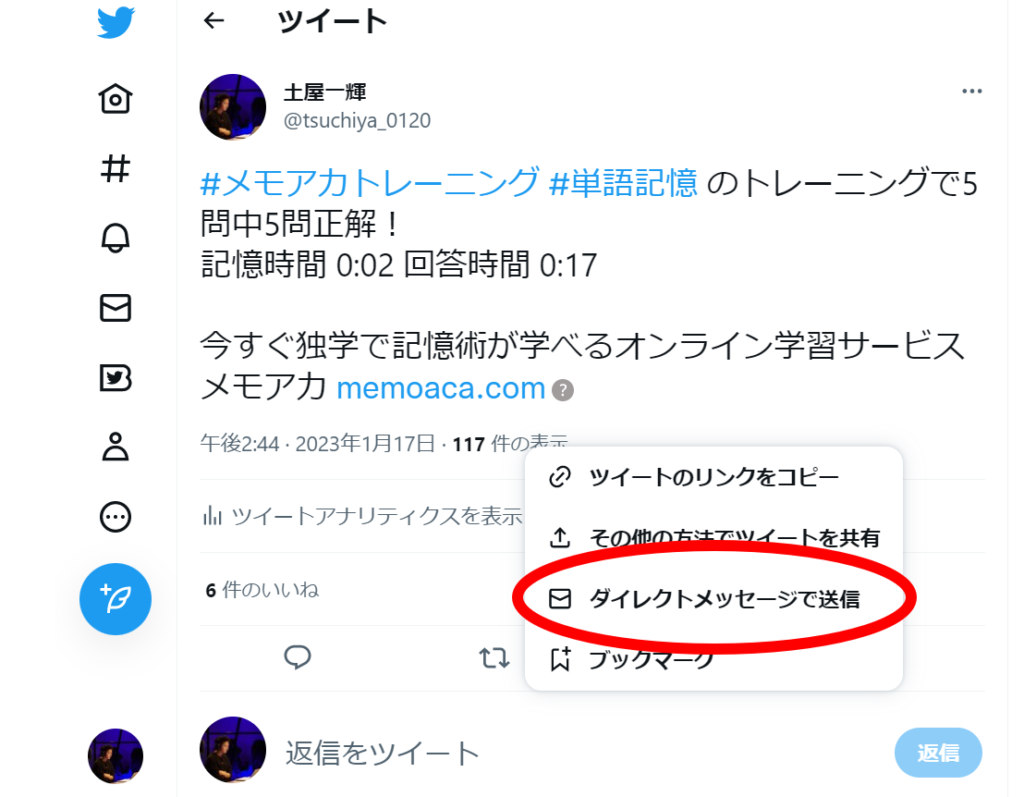Go back using the left arrow
The width and height of the screenshot is (1024, 797).
click(x=214, y=21)
